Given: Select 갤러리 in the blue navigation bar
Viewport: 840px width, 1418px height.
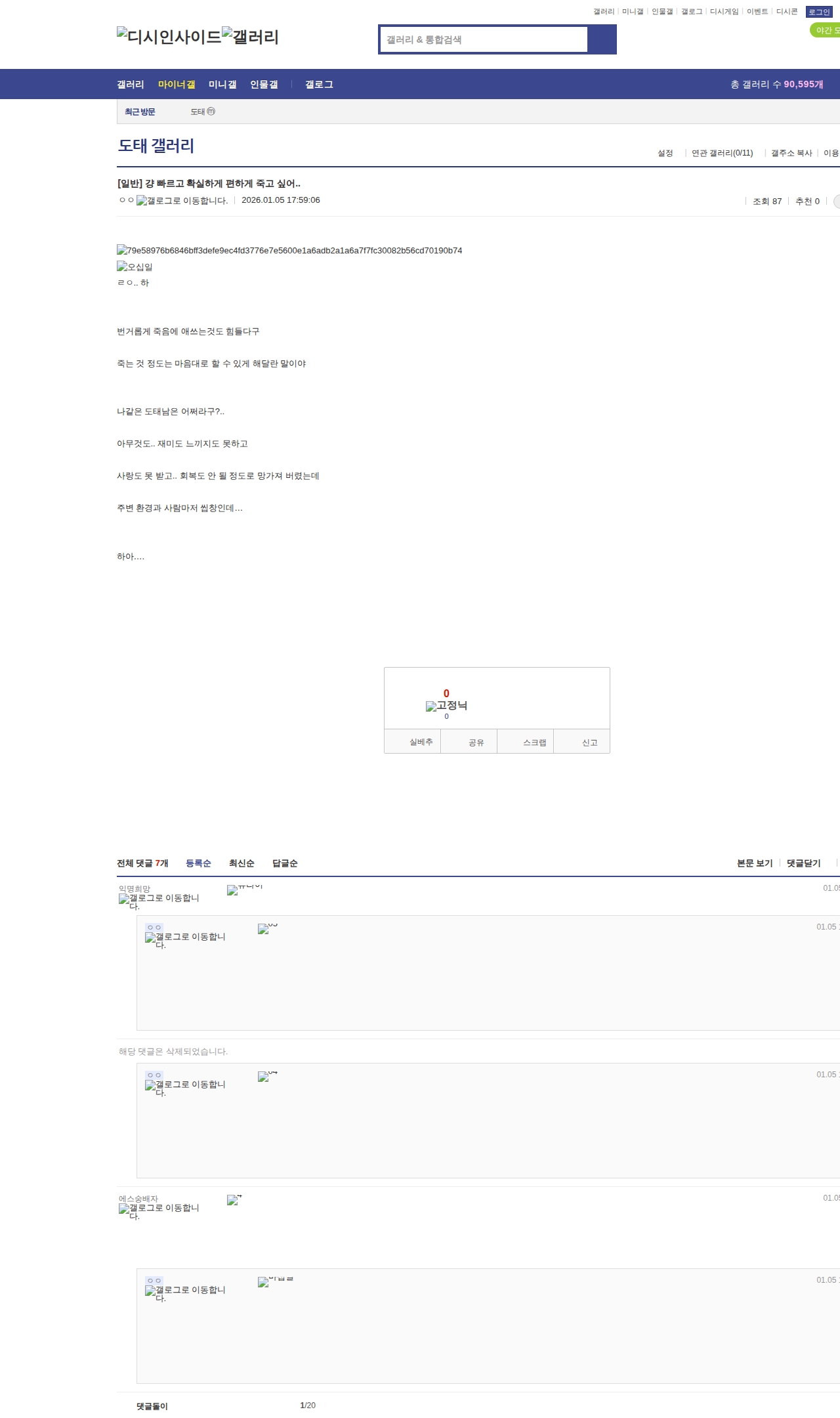Looking at the screenshot, I should [131, 84].
